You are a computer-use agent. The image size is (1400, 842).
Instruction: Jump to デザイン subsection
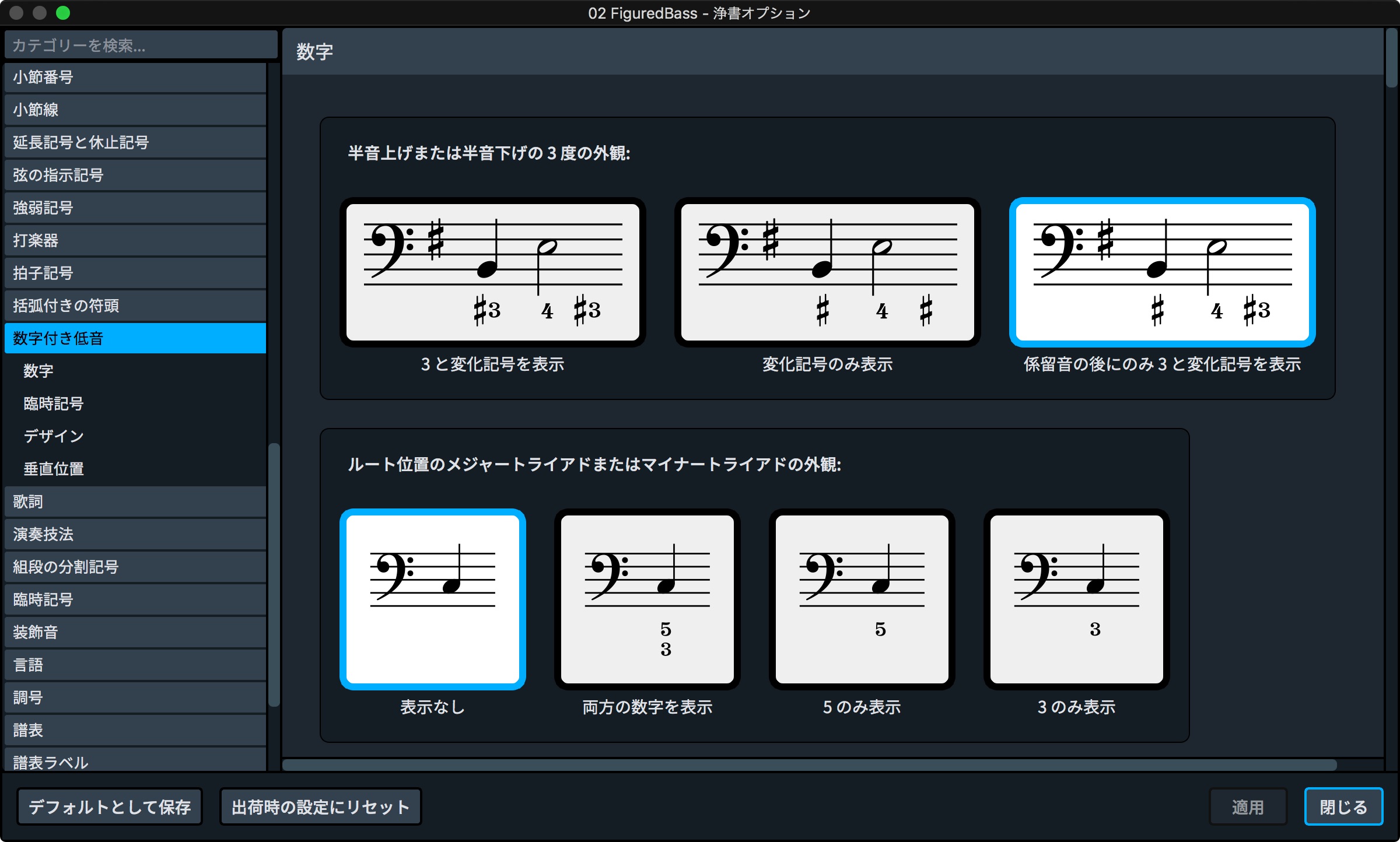(135, 436)
